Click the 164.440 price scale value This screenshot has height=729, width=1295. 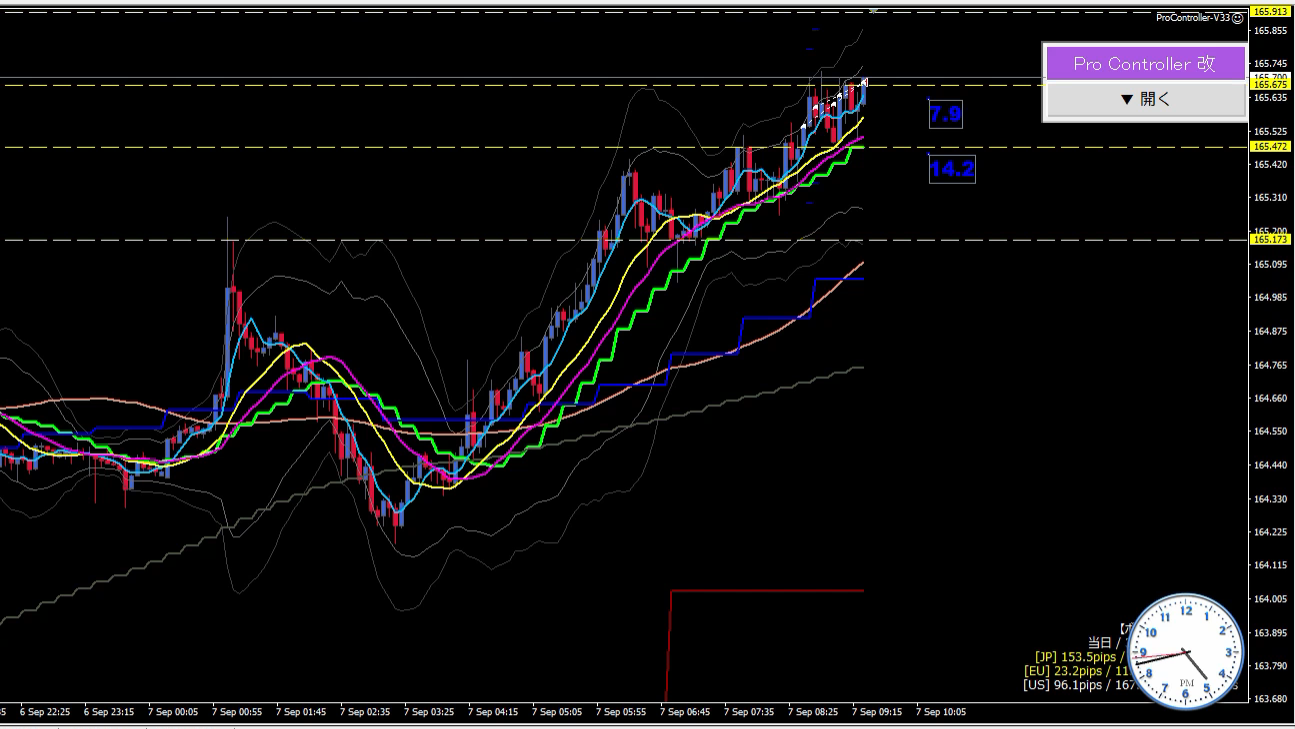pyautogui.click(x=1270, y=465)
